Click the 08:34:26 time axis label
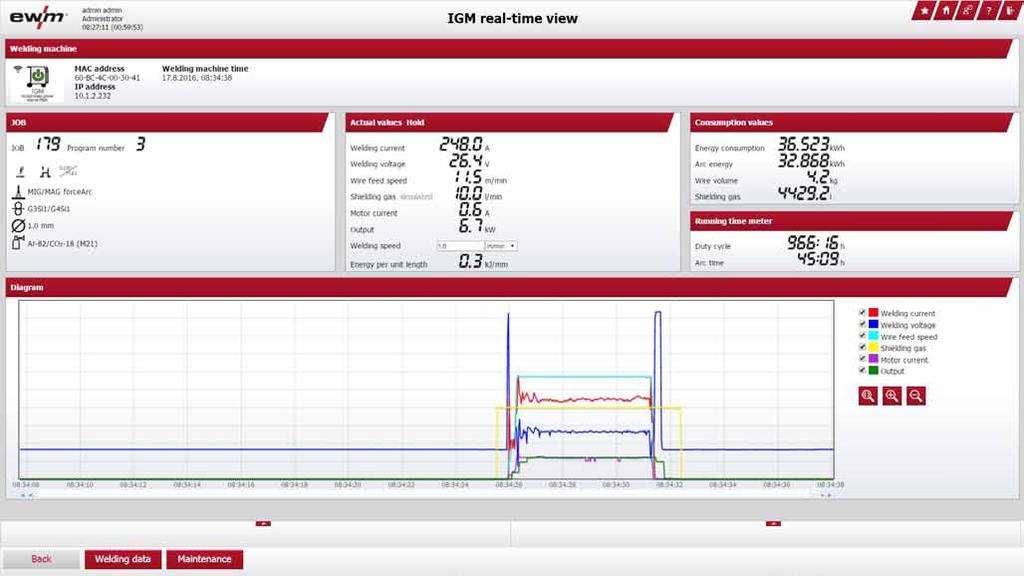 (508, 485)
